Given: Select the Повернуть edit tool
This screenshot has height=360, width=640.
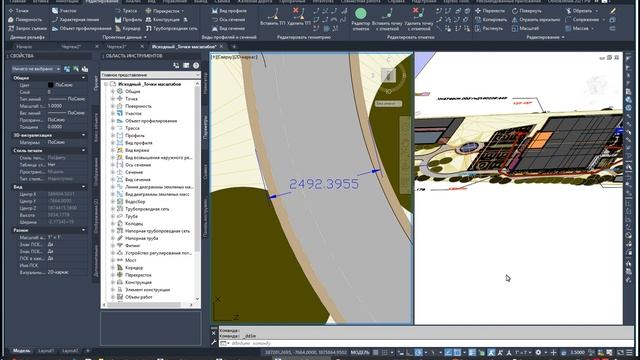Looking at the screenshot, I should click(x=527, y=11).
